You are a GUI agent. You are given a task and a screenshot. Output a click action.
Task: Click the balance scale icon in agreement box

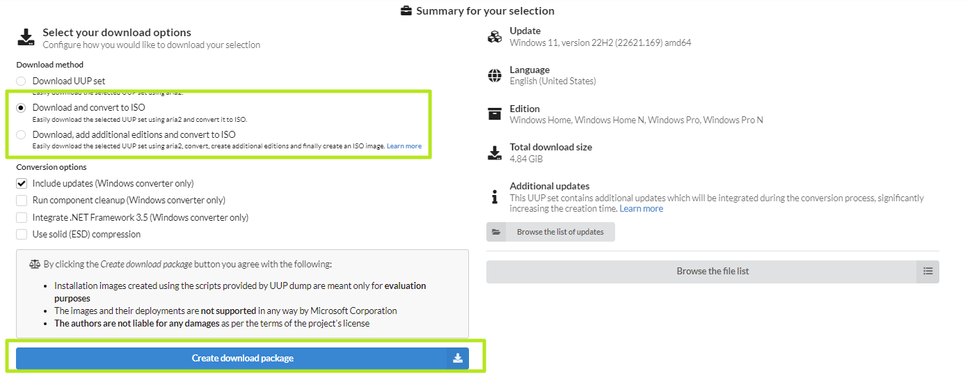coord(35,264)
